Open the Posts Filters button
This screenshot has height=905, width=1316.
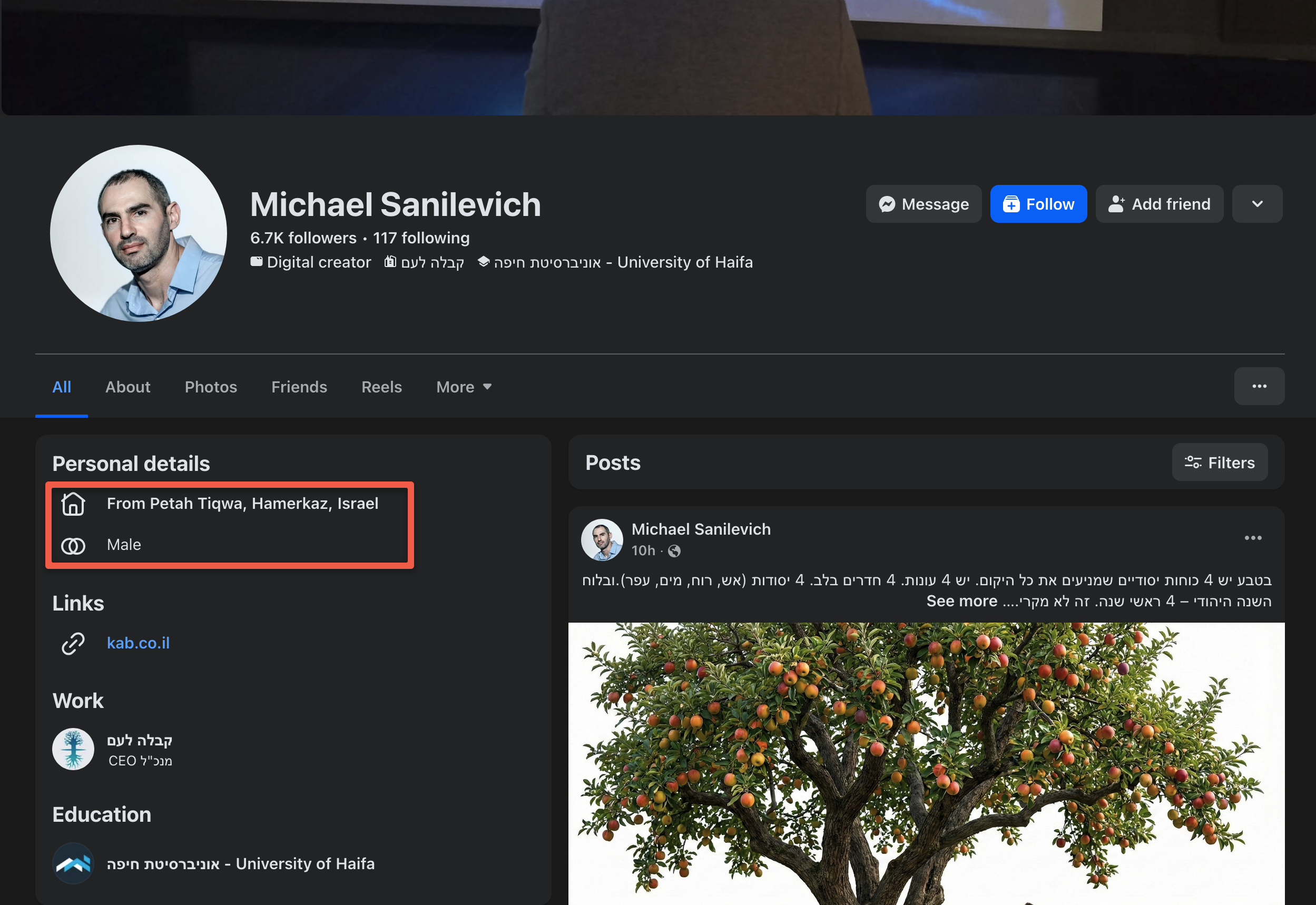coord(1219,463)
